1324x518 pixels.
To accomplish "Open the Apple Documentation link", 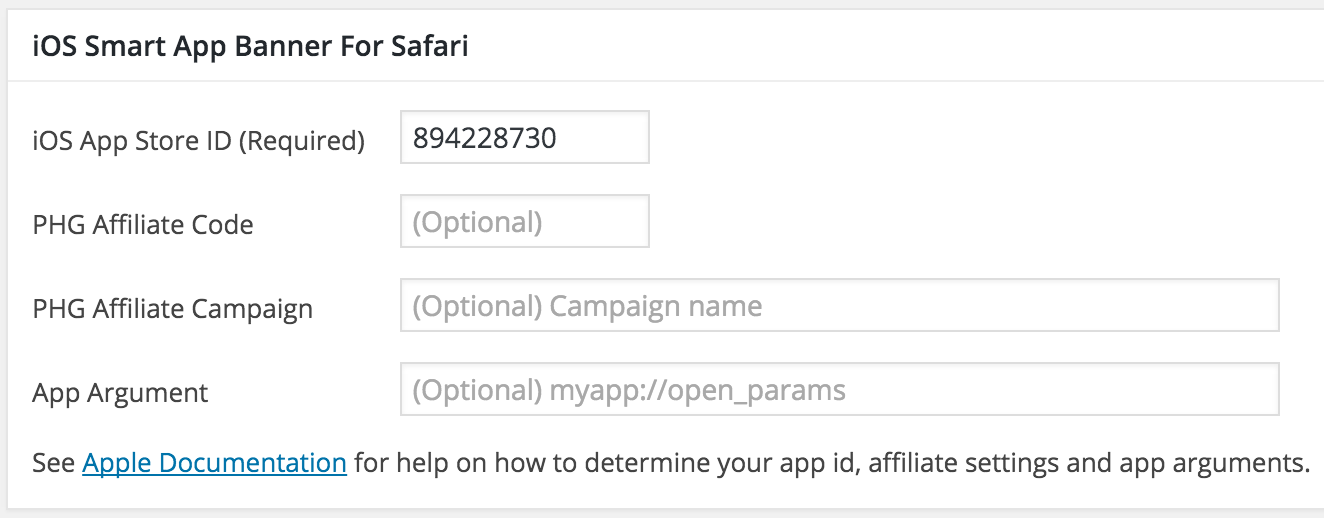I will click(214, 463).
